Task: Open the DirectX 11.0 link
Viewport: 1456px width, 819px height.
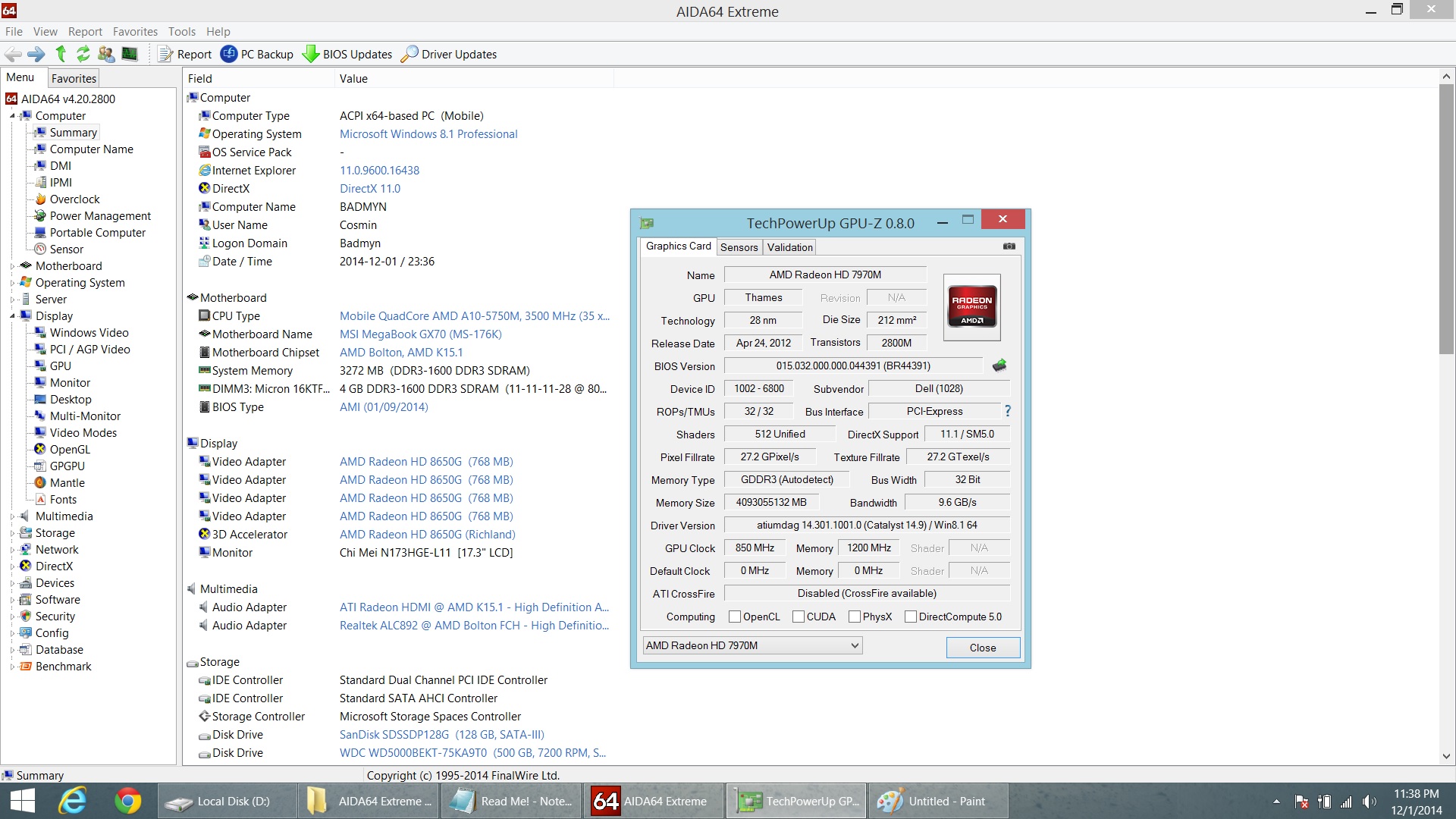Action: [x=370, y=189]
